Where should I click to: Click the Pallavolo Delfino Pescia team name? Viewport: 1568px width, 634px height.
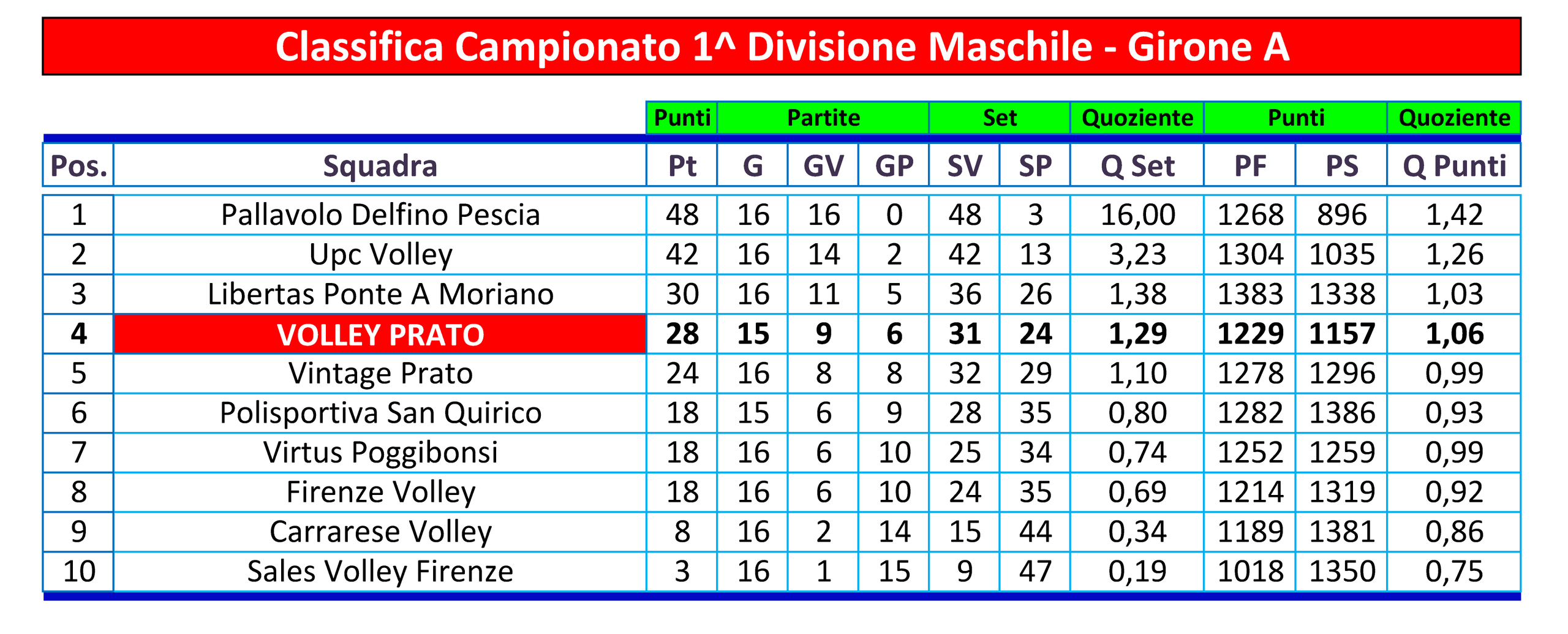pyautogui.click(x=380, y=215)
